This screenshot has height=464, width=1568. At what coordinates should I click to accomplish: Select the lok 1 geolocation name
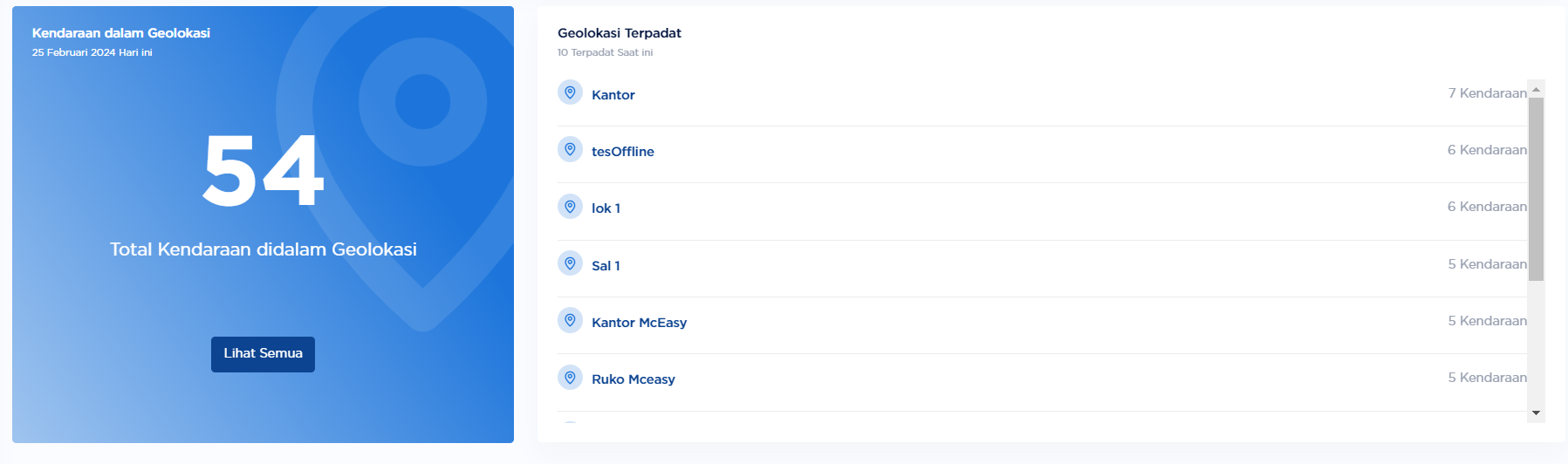click(x=606, y=208)
